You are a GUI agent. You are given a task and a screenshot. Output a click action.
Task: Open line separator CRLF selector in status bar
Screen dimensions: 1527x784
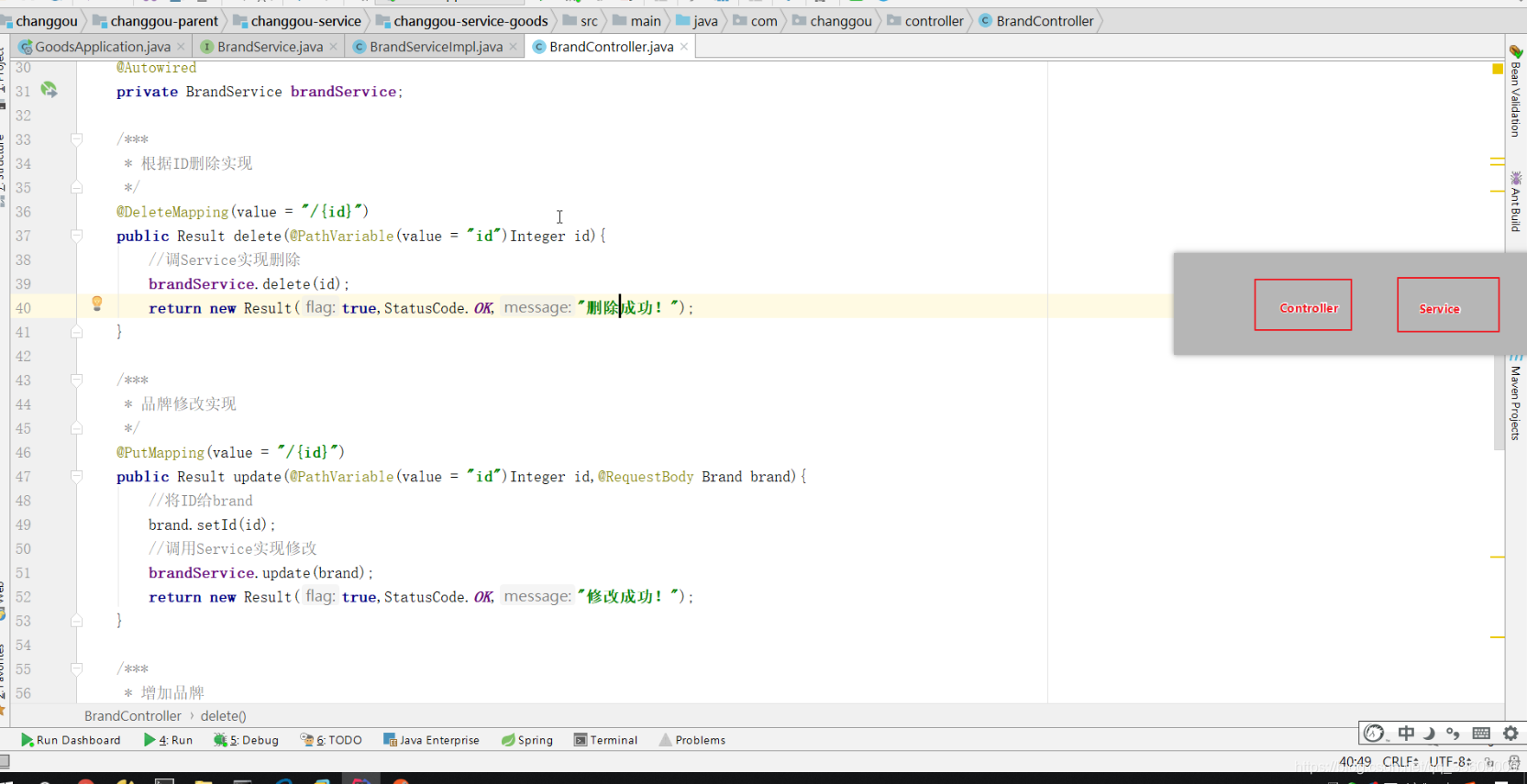pyautogui.click(x=1400, y=761)
